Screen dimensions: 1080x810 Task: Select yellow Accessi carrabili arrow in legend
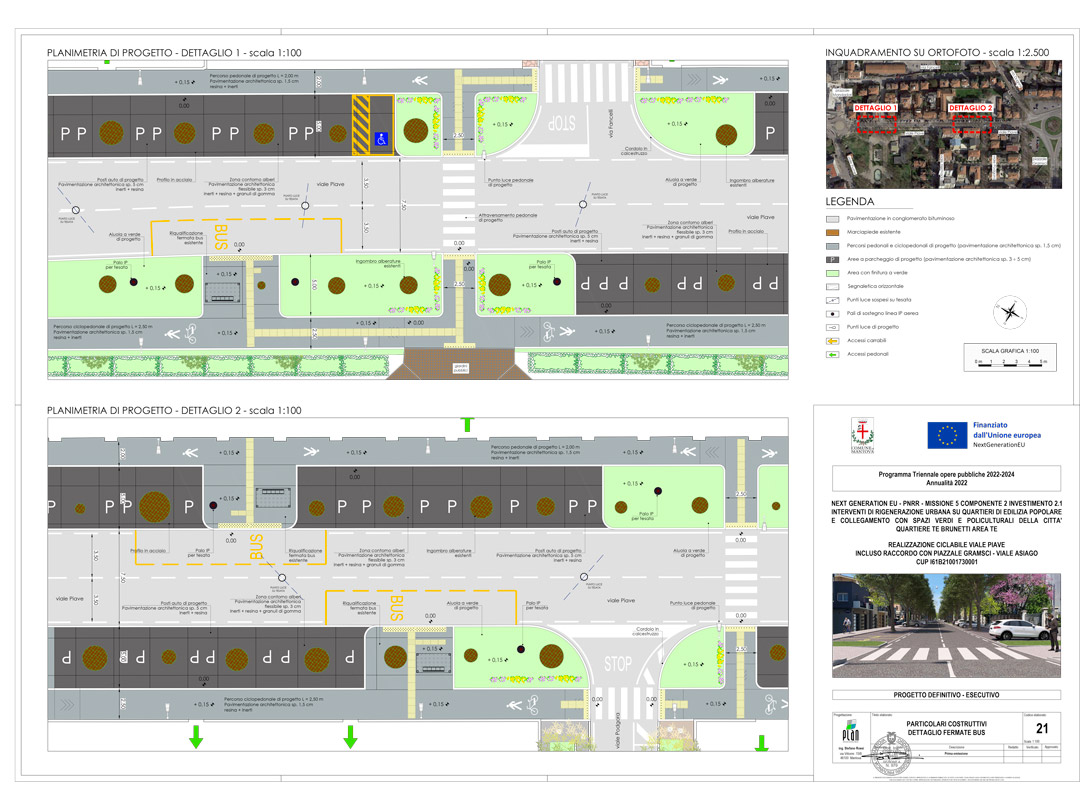[x=831, y=340]
